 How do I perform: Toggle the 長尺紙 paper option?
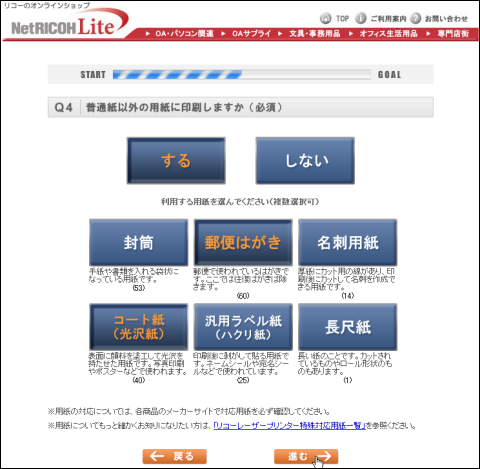348,327
